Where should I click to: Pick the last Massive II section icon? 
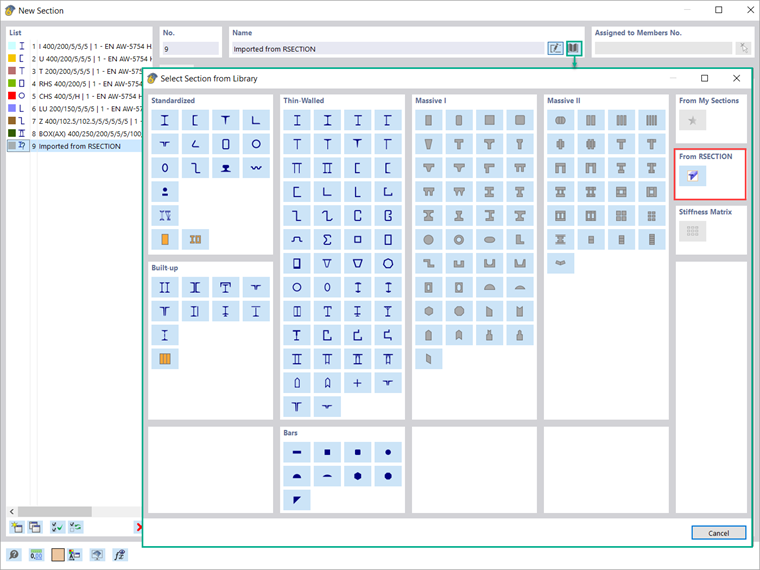pos(560,263)
